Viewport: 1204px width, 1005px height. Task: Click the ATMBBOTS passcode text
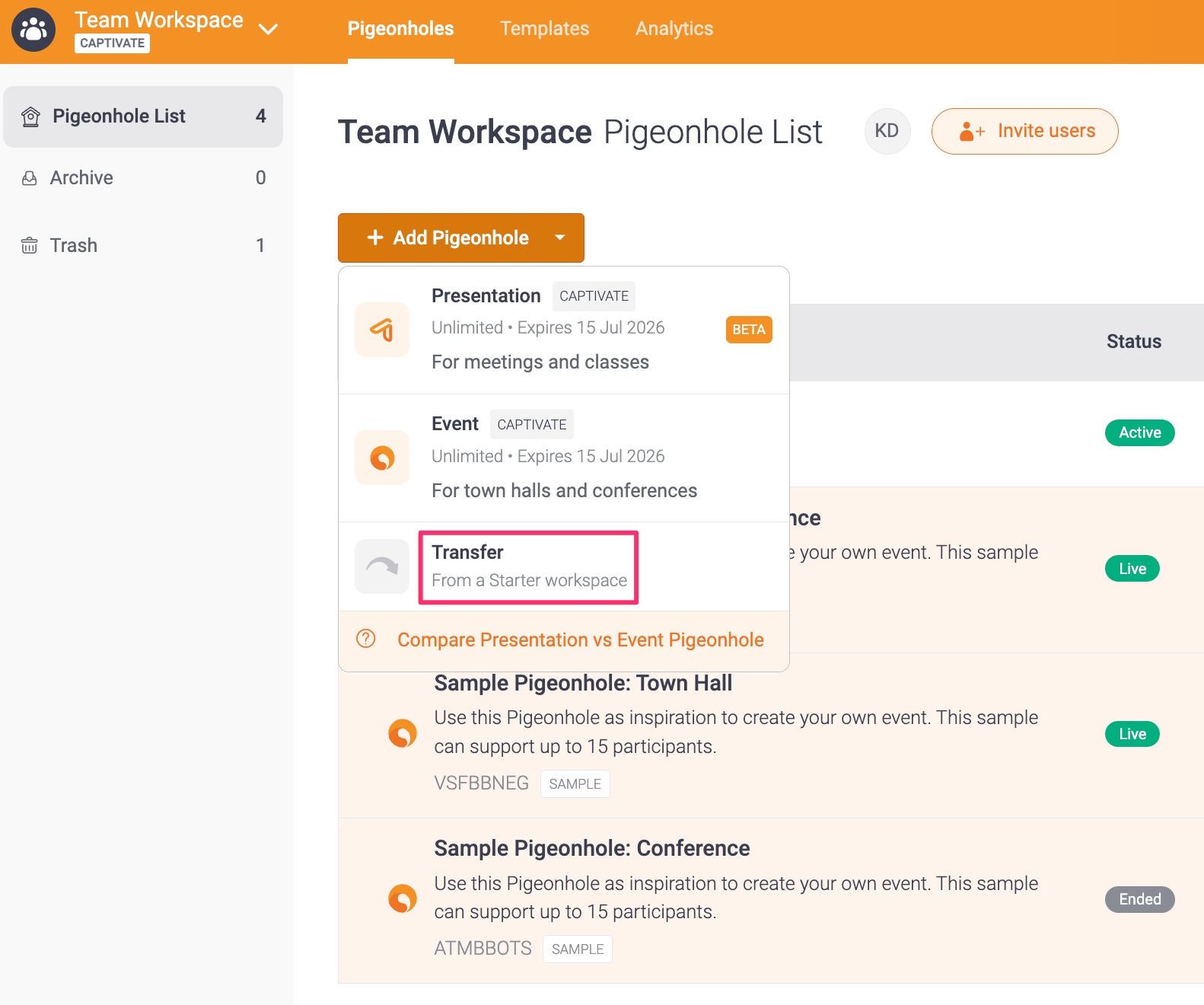point(483,949)
